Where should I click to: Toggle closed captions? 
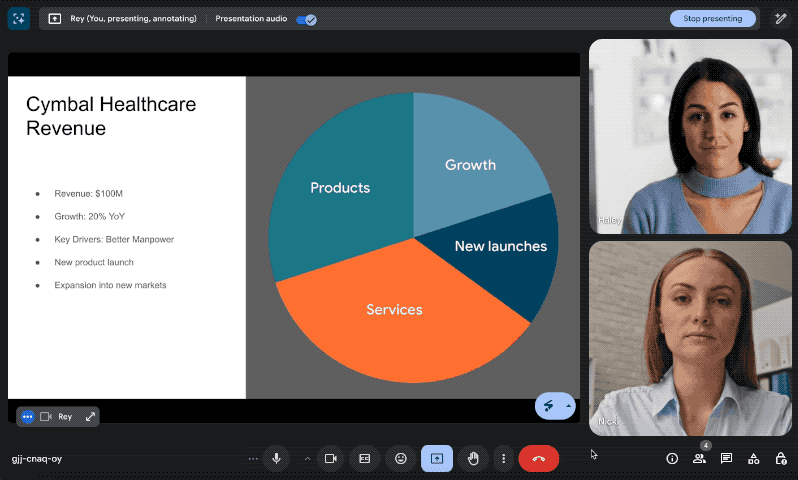(365, 458)
